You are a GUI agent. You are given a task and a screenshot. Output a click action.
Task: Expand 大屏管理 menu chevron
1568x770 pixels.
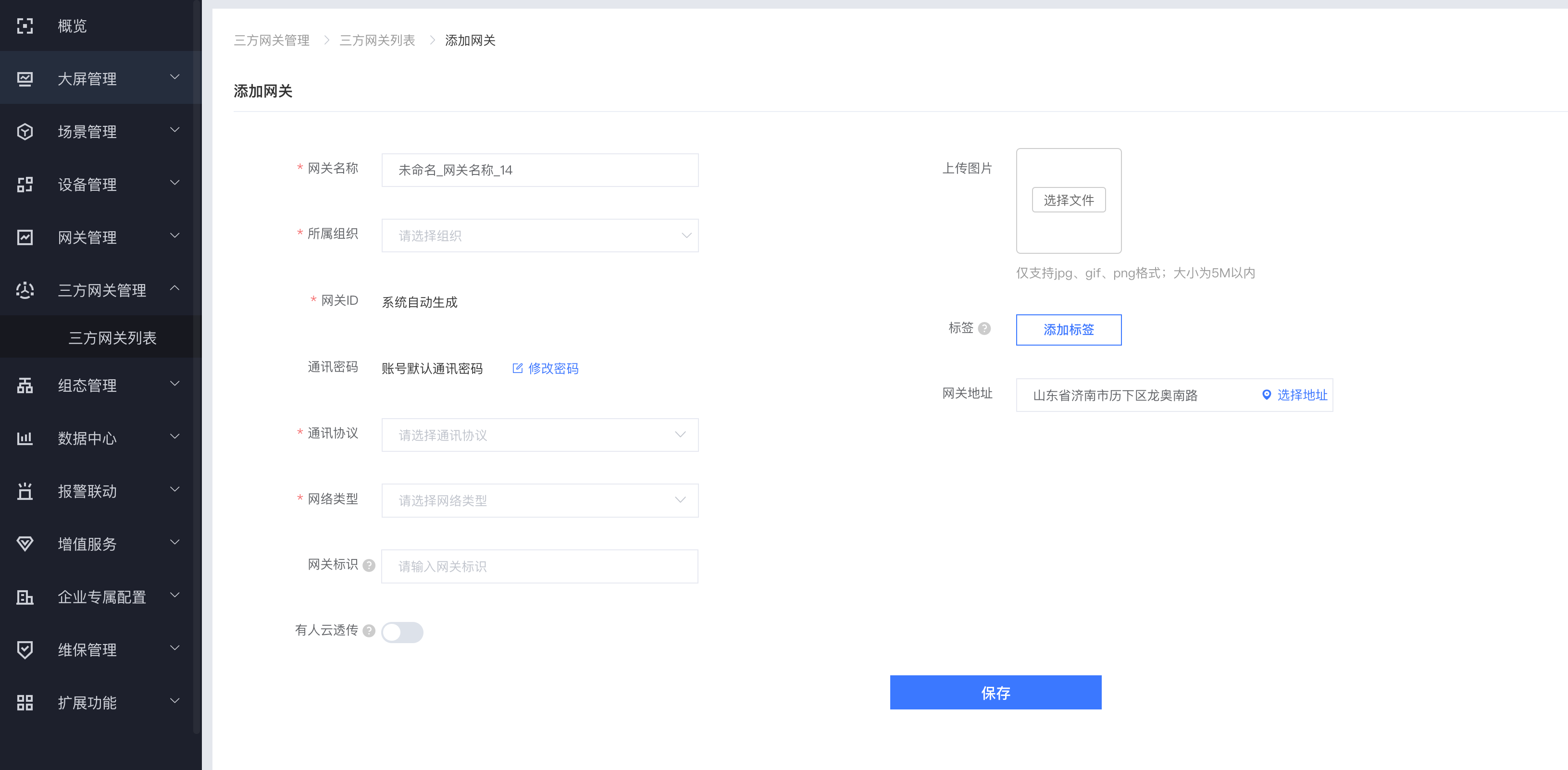[x=174, y=77]
